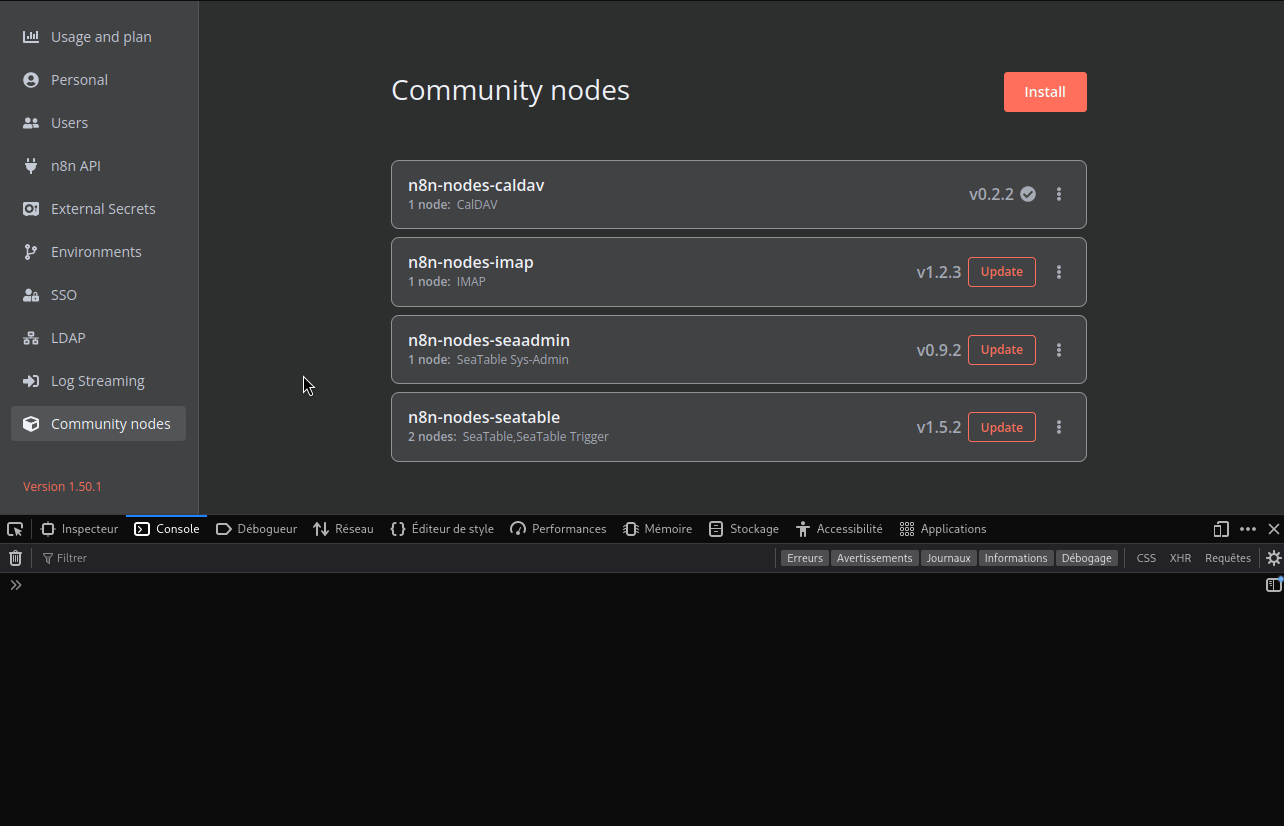Toggle Informations console filter
The height and width of the screenshot is (826, 1284).
[1016, 558]
